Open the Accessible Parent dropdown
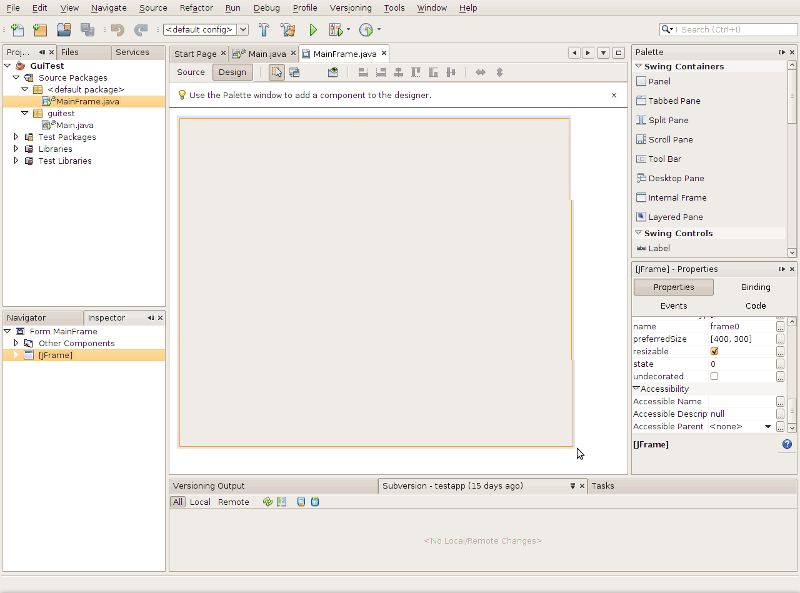Viewport: 800px width, 593px height. [x=768, y=427]
